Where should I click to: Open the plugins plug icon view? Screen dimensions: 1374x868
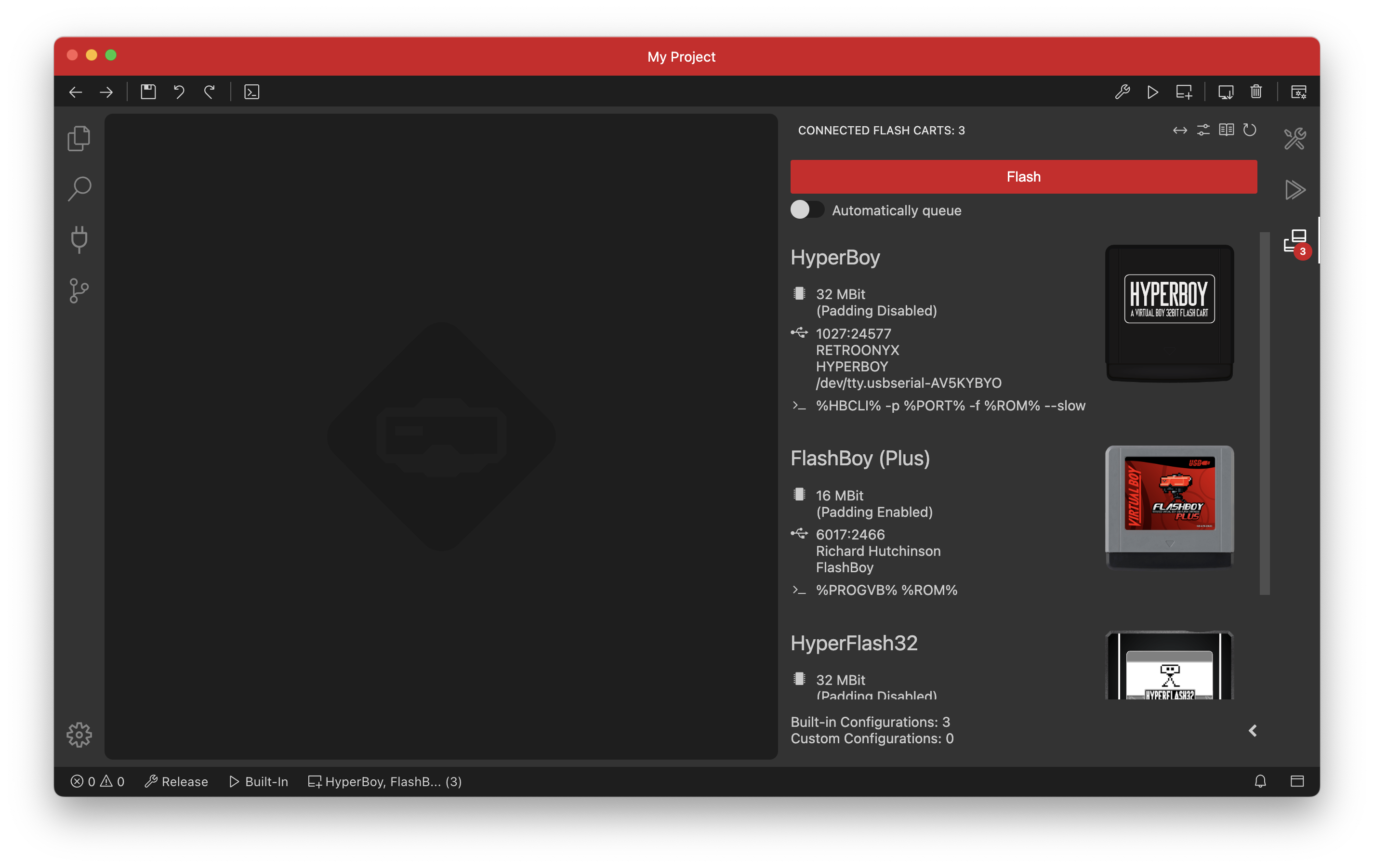click(x=79, y=240)
